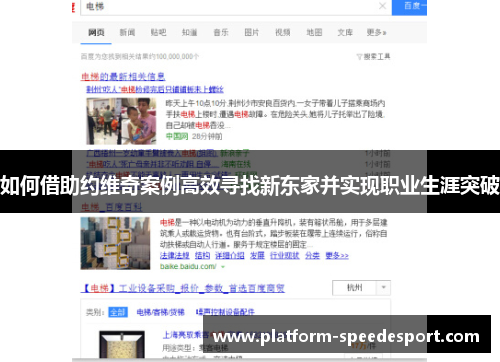Screen dimensions: 500x362
Task: Open the 电梯的最新相关信息 link
Action: click(x=123, y=77)
